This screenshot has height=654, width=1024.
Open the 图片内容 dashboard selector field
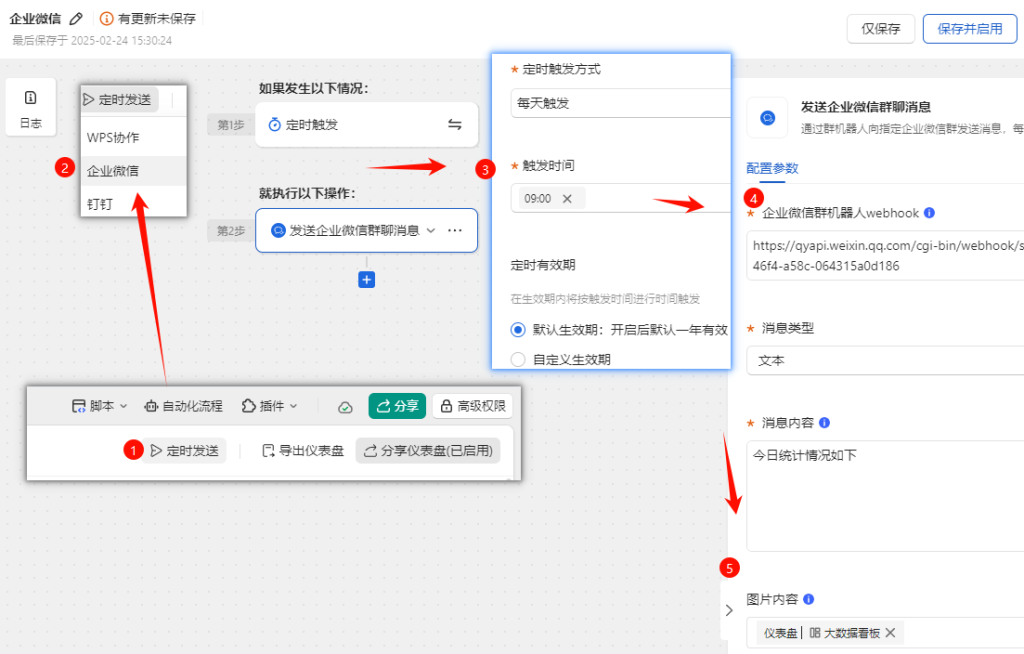tap(885, 632)
